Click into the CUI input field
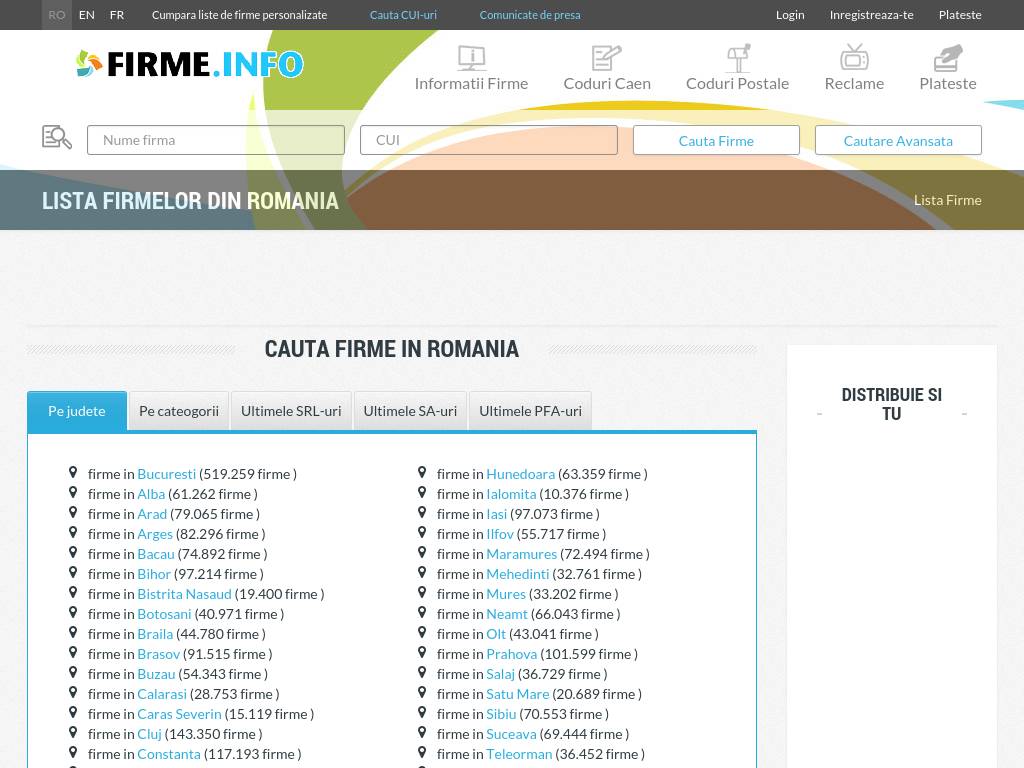The height and width of the screenshot is (768, 1024). point(489,140)
